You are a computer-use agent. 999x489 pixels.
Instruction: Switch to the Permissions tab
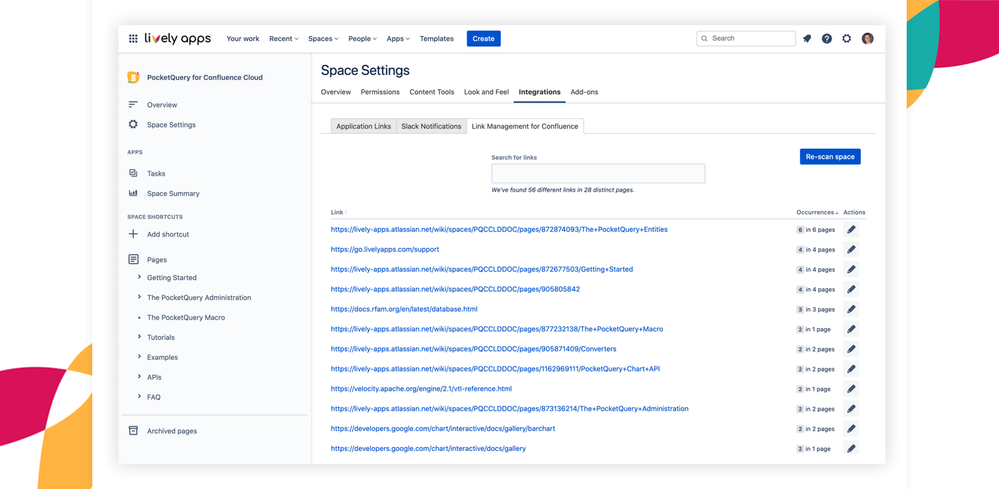coord(380,92)
